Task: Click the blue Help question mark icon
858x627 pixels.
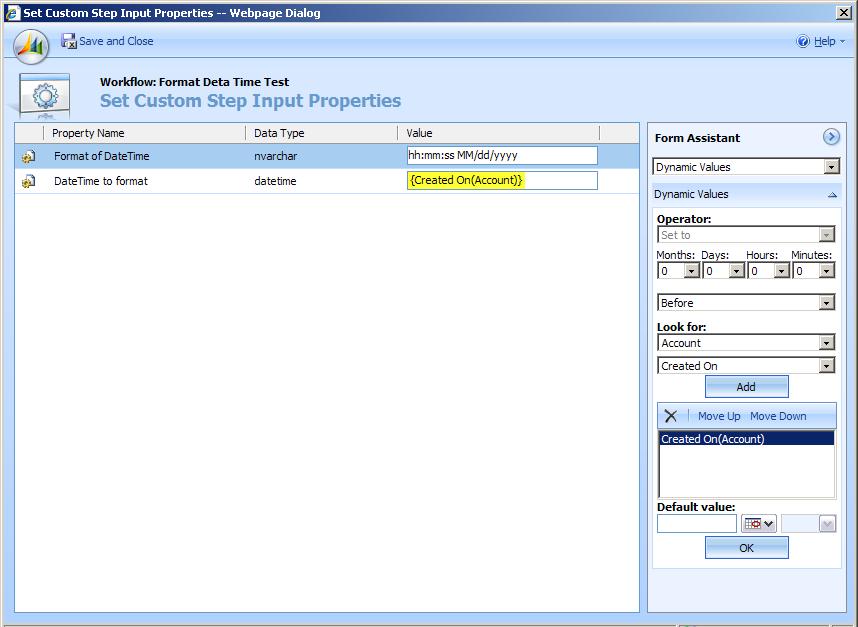Action: click(x=802, y=41)
